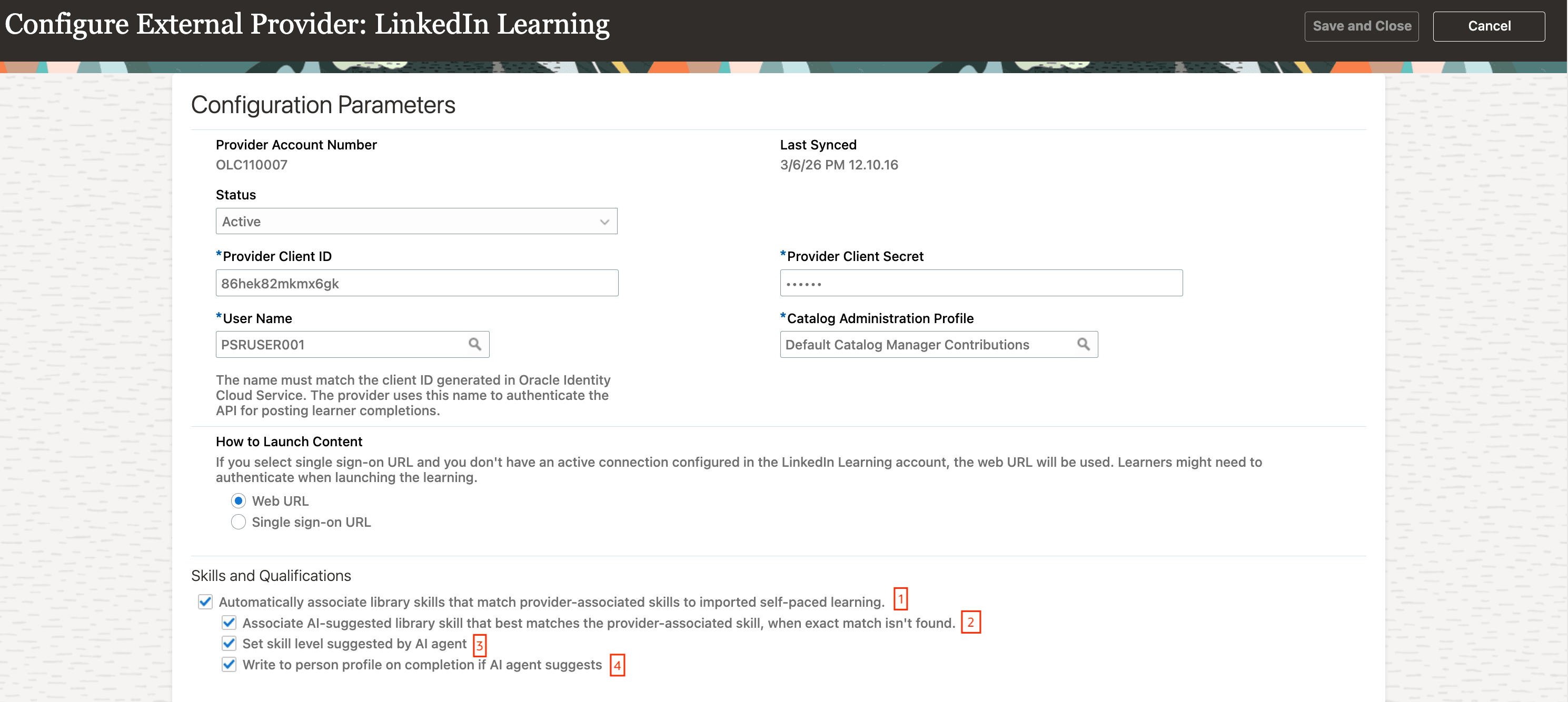Screen dimensions: 1568x702
Task: Click the Cancel button
Action: coord(1489,26)
